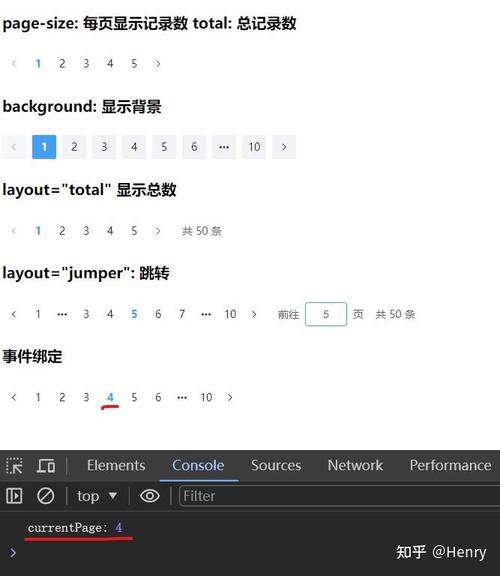Click previous arrow in layout total pagination
This screenshot has height=576, width=500.
(14, 231)
